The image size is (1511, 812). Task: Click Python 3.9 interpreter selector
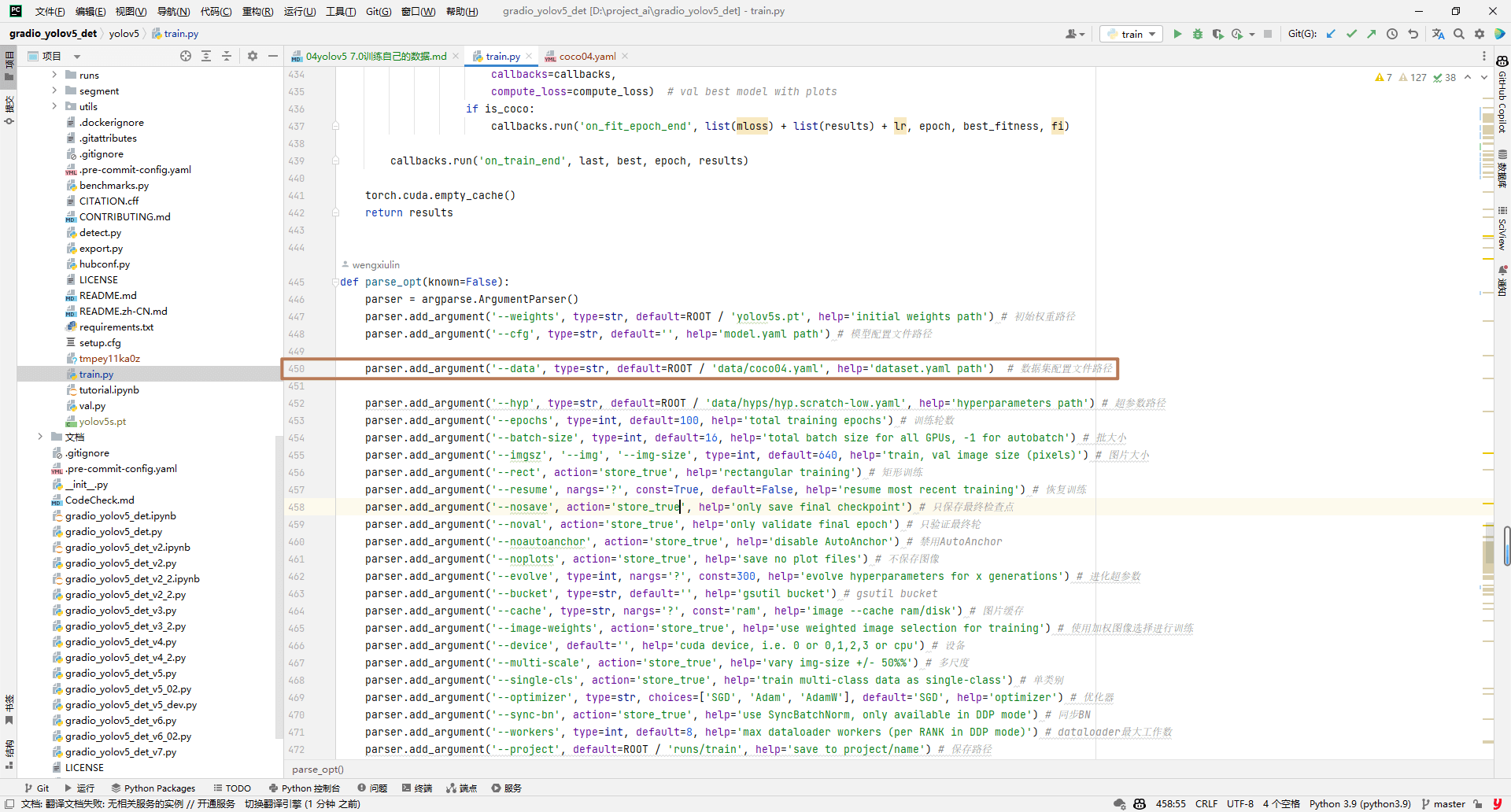tap(1360, 803)
